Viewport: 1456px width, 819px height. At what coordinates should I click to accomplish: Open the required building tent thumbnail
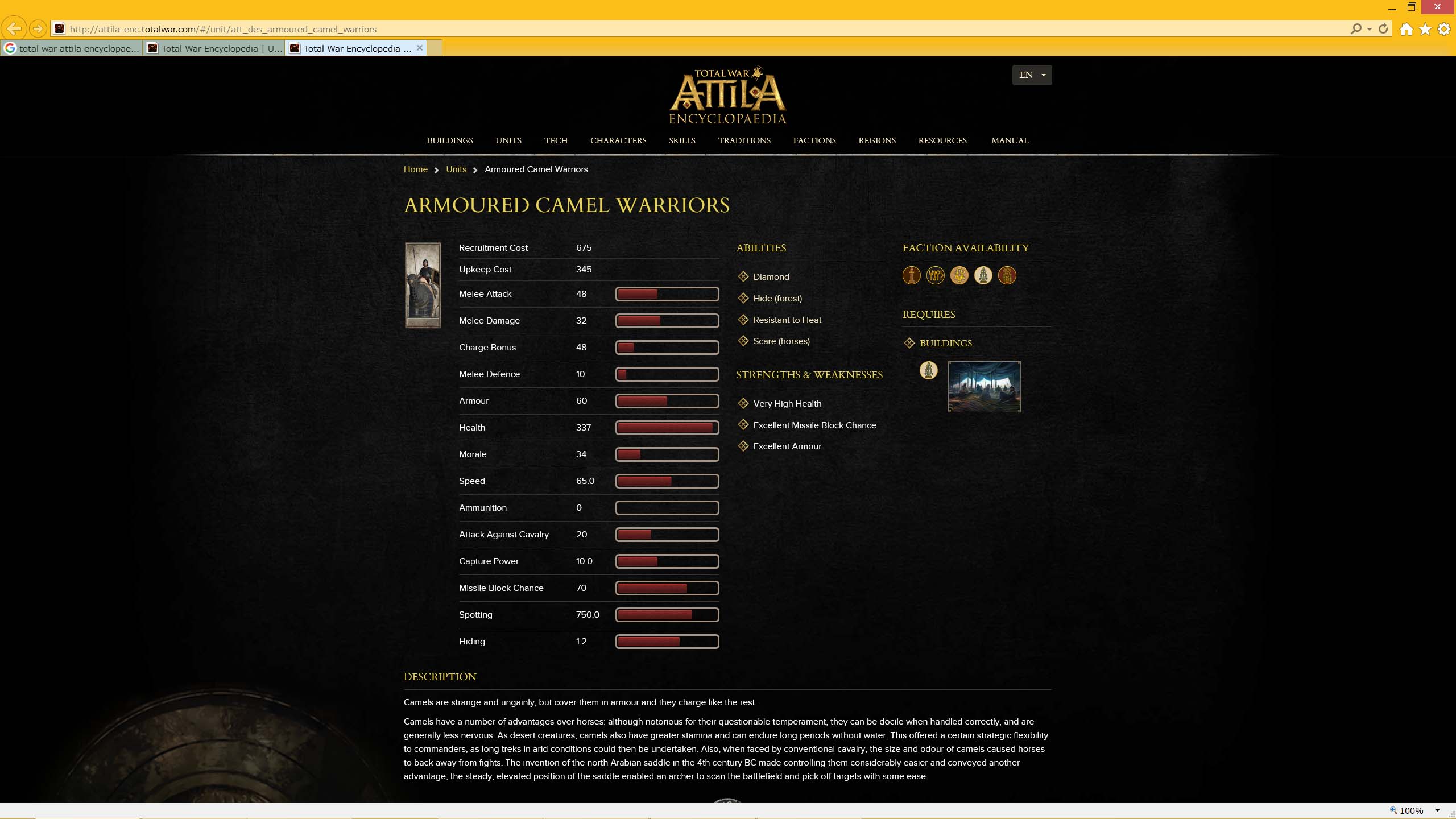[x=984, y=387]
